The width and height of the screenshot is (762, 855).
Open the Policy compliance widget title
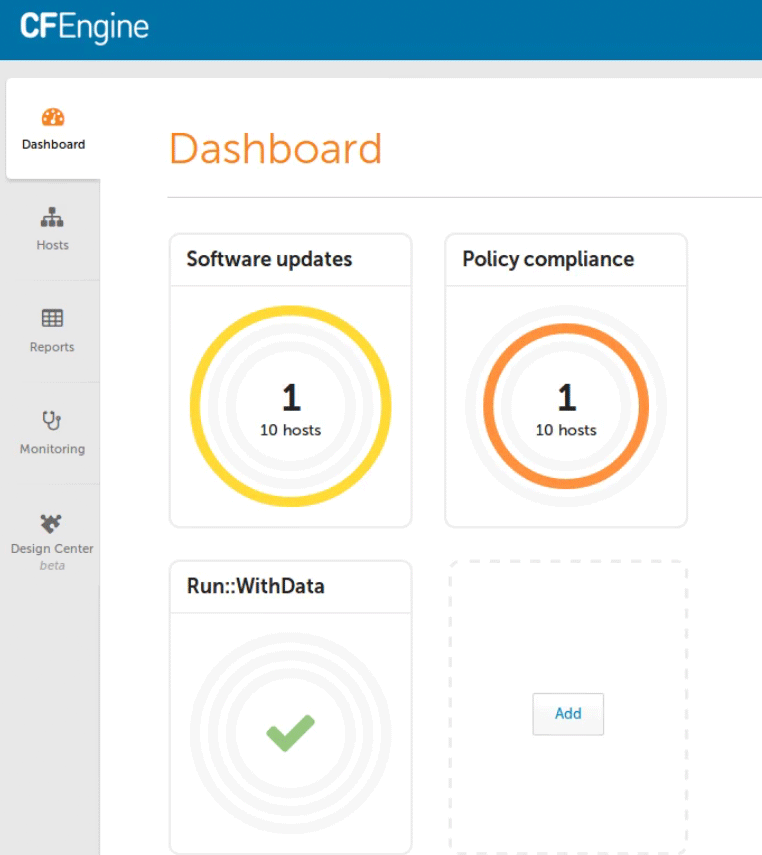(x=548, y=259)
